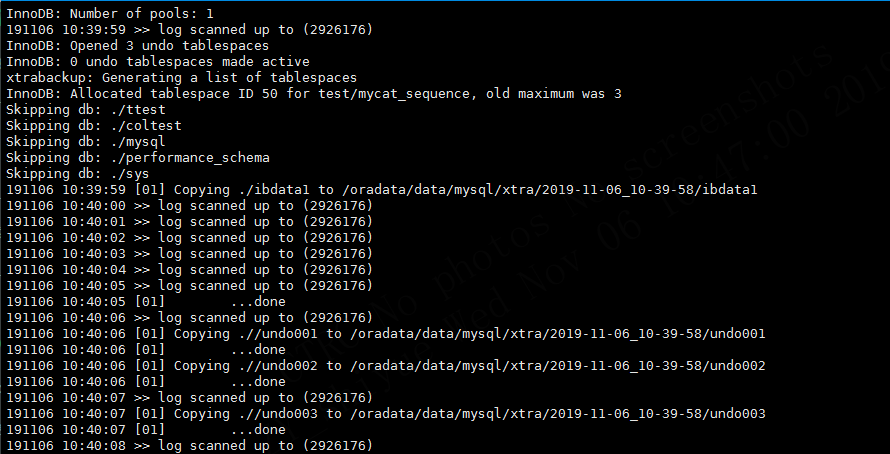Click the '...done' text at 10:40:05
890x454 pixels.
point(258,301)
